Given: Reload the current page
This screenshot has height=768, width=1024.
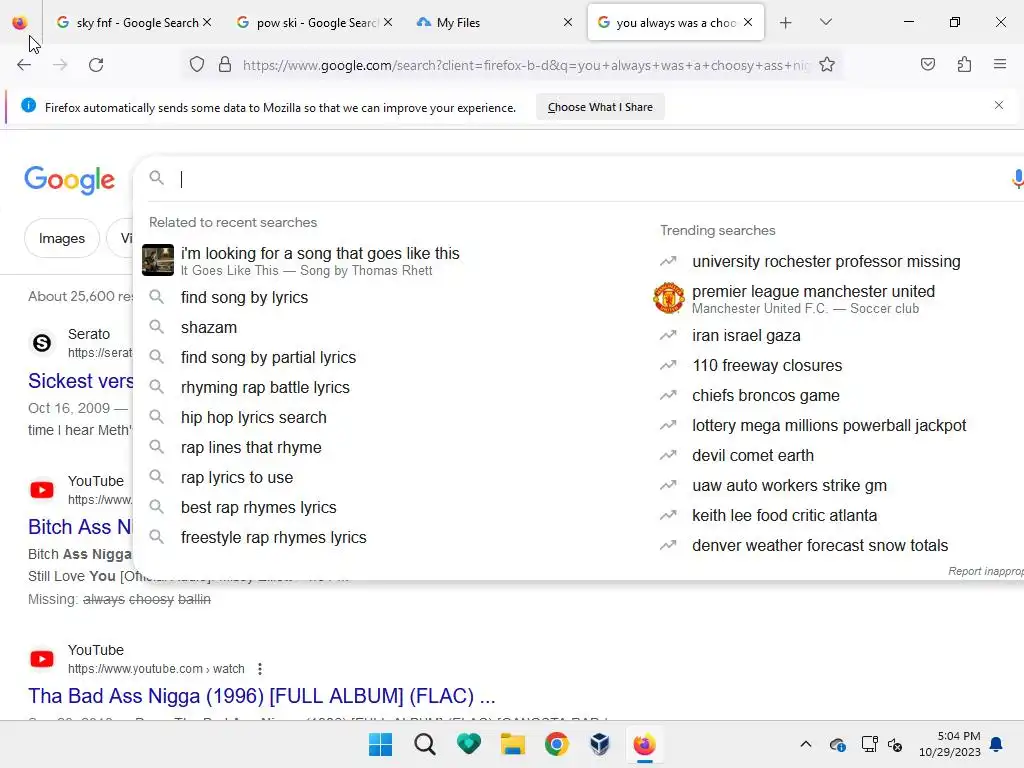Looking at the screenshot, I should [x=96, y=65].
